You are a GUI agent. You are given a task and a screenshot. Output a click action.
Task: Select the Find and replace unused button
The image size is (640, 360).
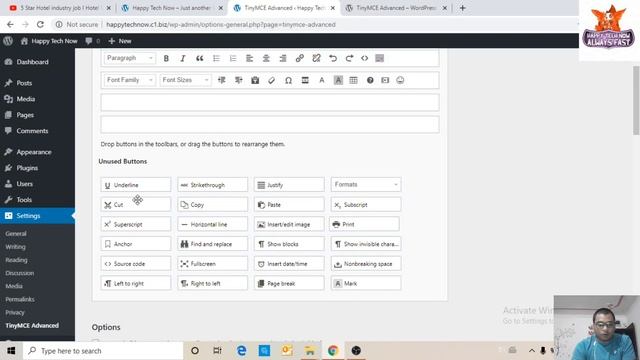pyautogui.click(x=213, y=244)
